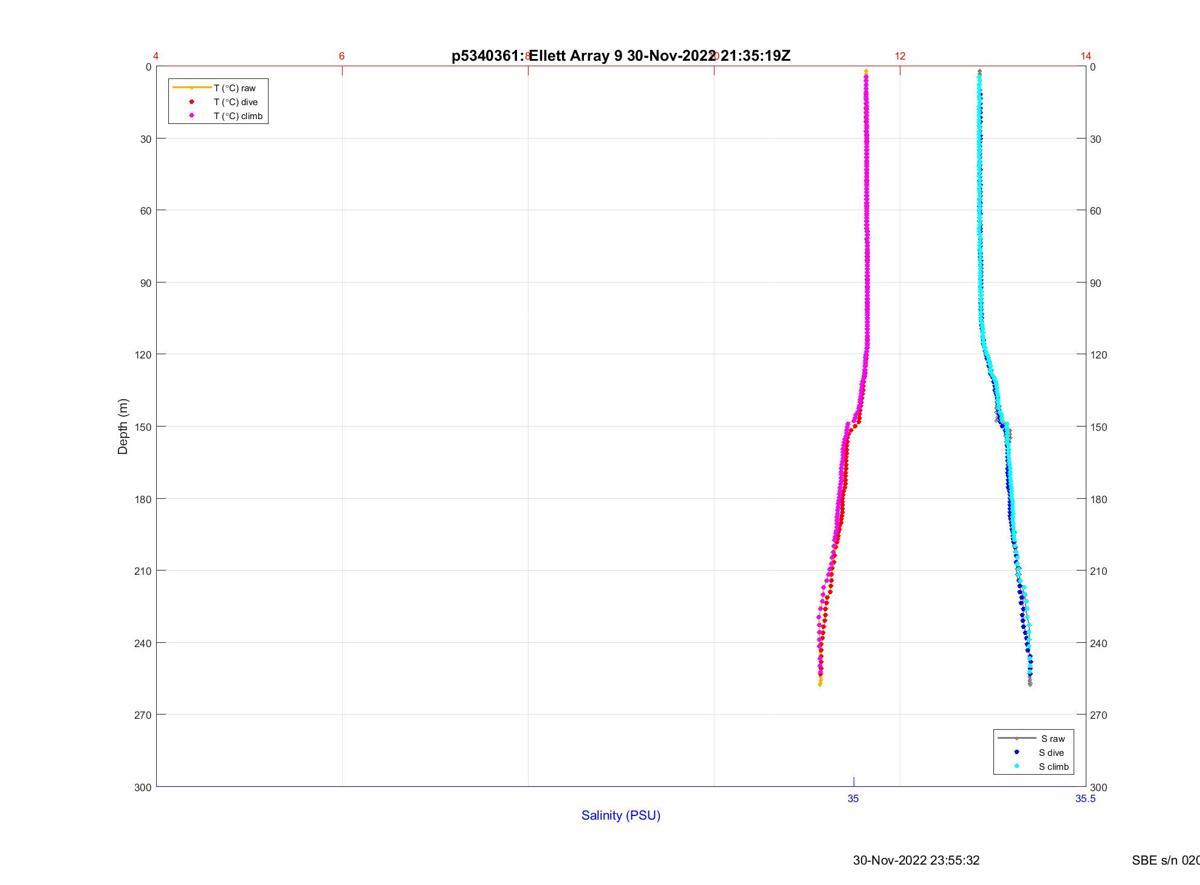Click depth tick "180" on the right axis

(1100, 499)
